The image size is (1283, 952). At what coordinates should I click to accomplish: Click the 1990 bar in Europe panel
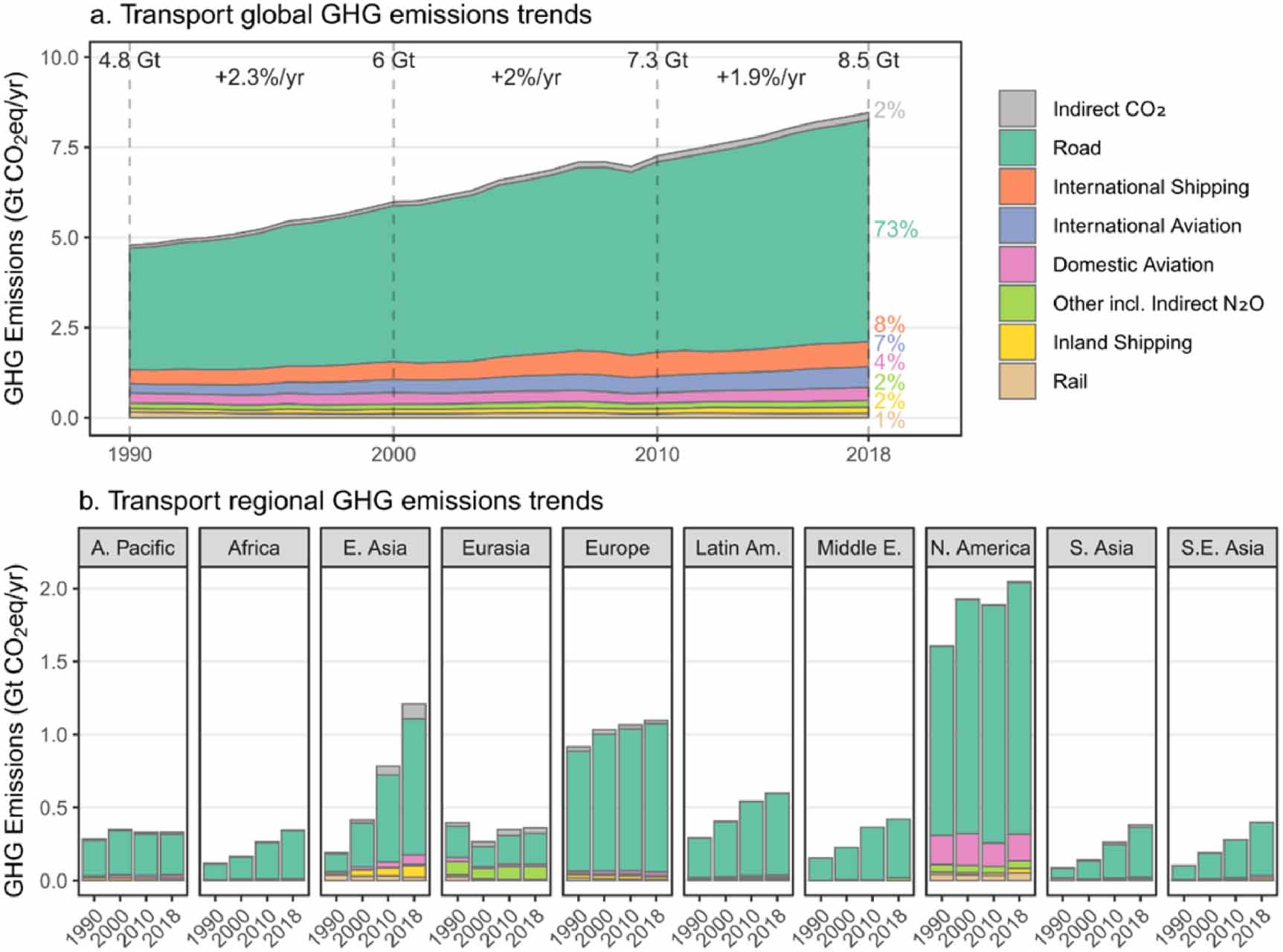point(579,814)
